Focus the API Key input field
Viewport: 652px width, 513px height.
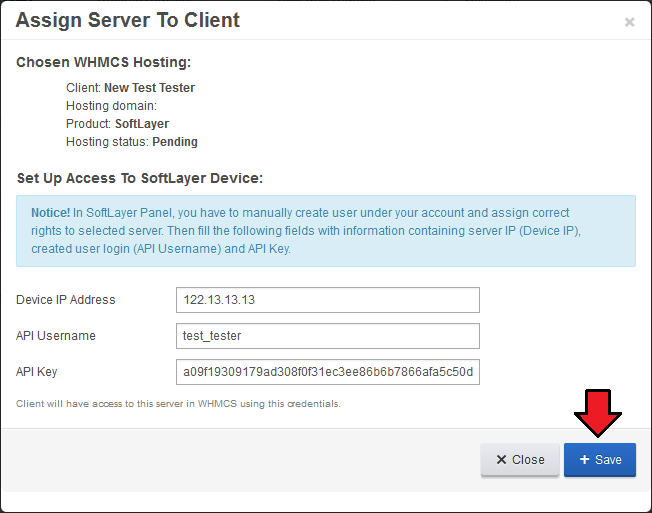pyautogui.click(x=328, y=372)
